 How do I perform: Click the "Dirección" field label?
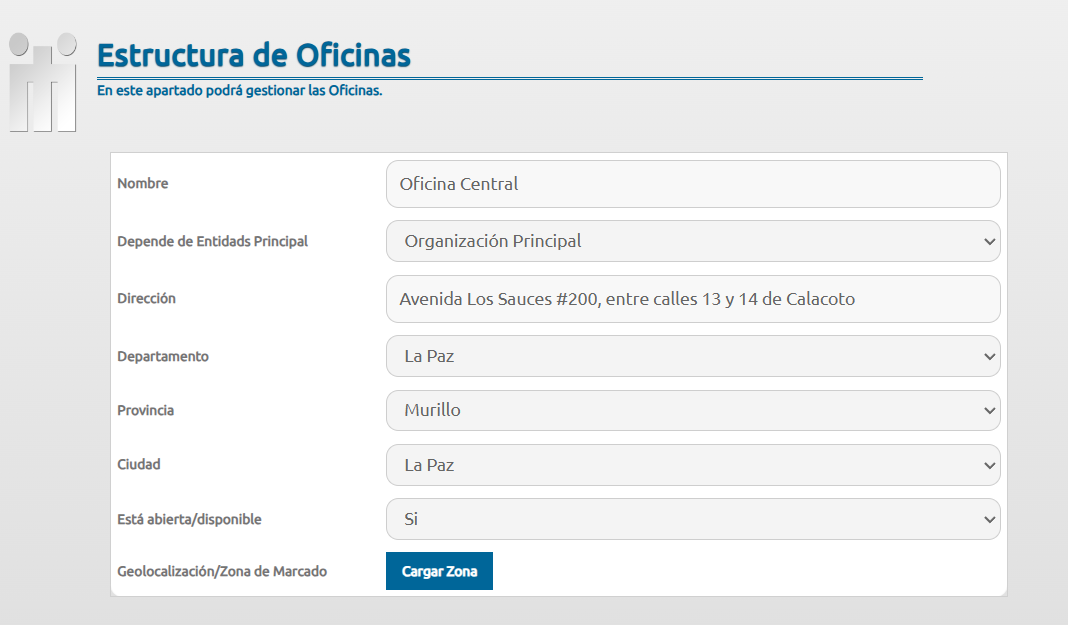[x=146, y=298]
